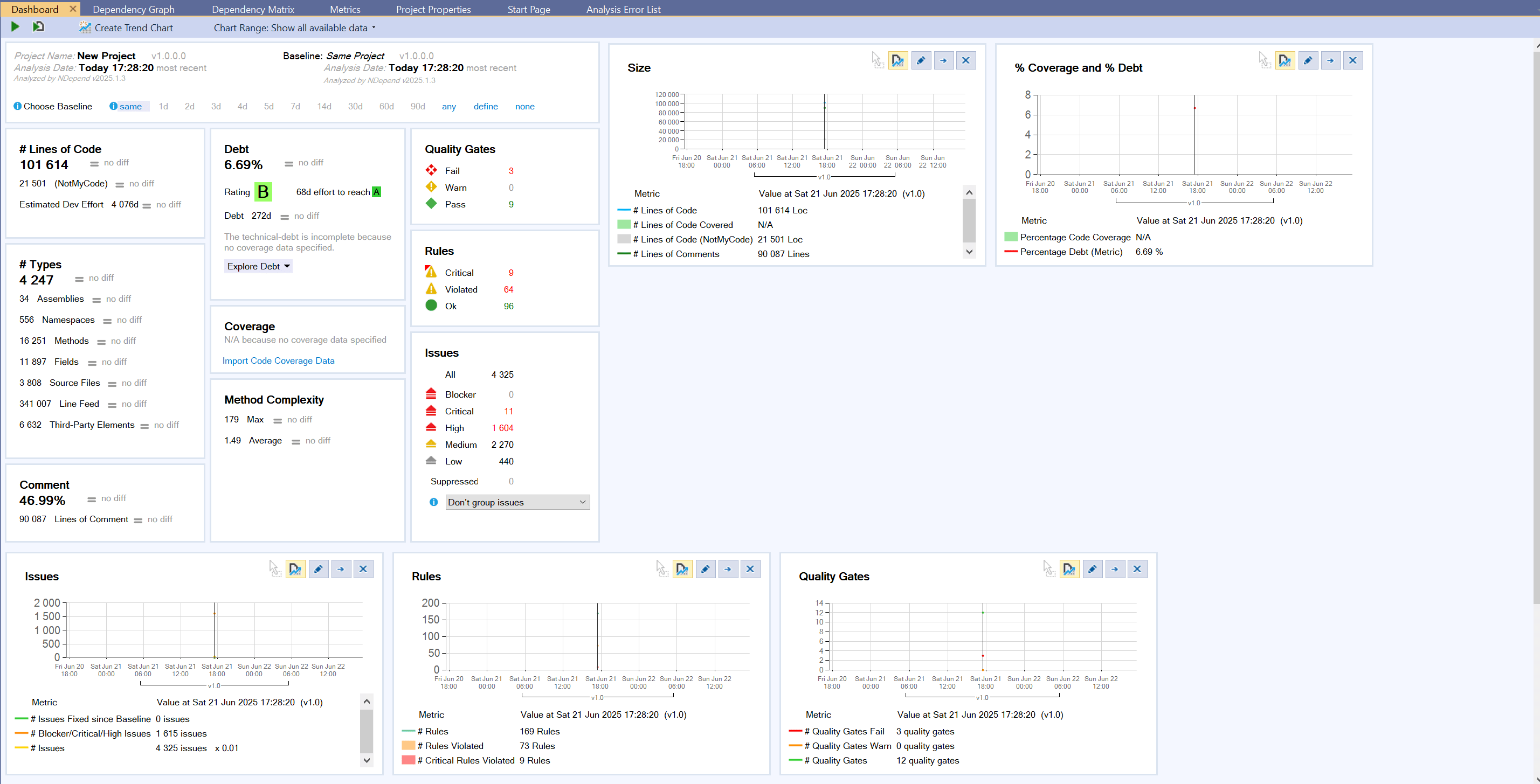Screen dimensions: 1540x784
Task: Remove the % Coverage and % Debt chart
Action: point(1352,60)
